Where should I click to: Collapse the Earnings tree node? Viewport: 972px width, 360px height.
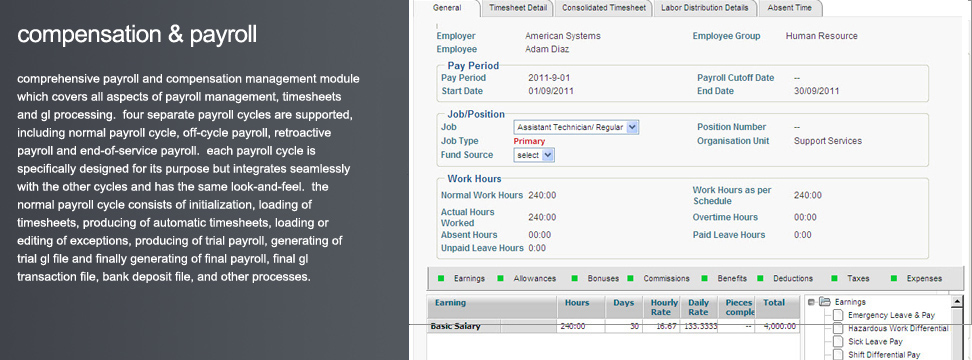(811, 302)
